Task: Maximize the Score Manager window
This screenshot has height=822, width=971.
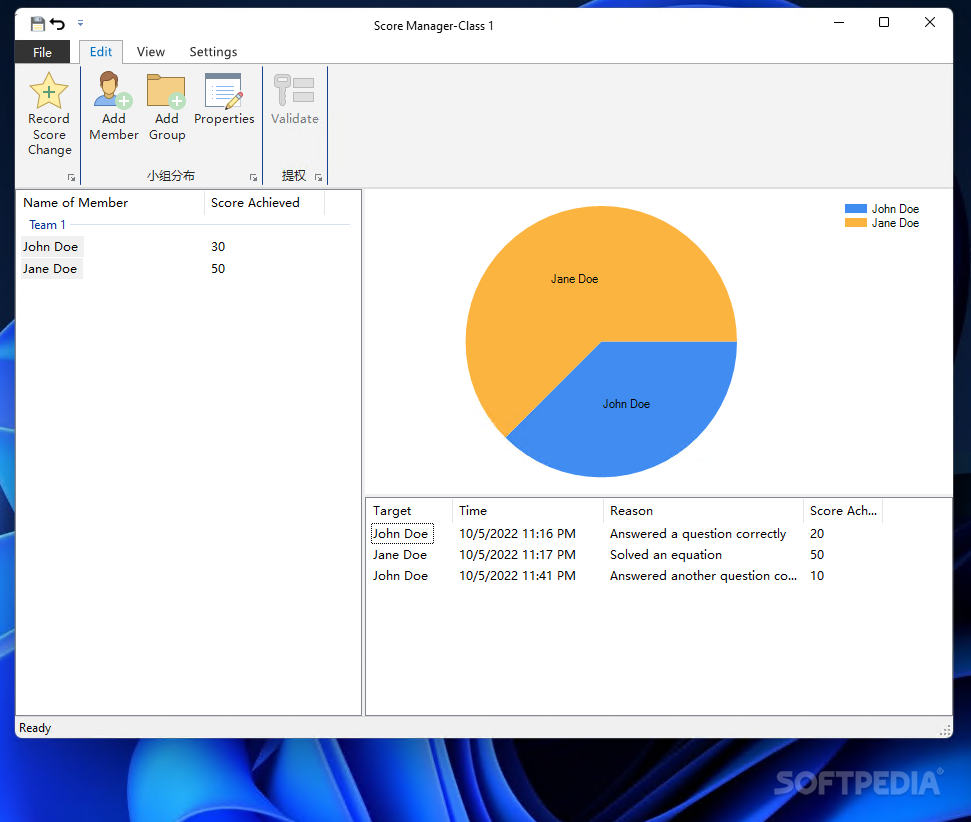Action: [884, 22]
